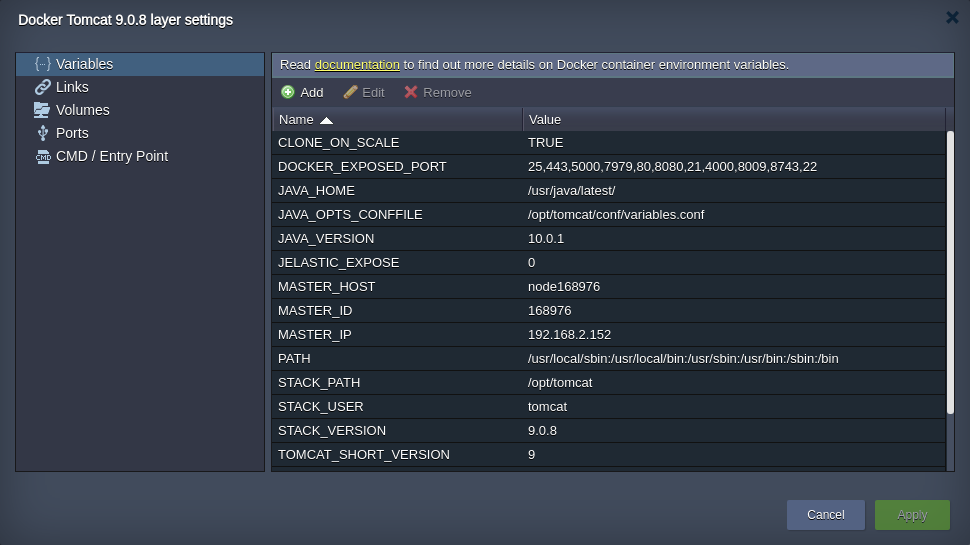Open the documentation link

coord(357,65)
